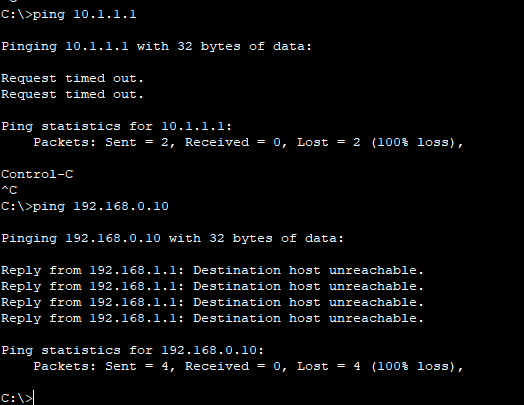Click first 'Reply from 192.168.1.1' line
524x405 pixels.
coord(212,270)
